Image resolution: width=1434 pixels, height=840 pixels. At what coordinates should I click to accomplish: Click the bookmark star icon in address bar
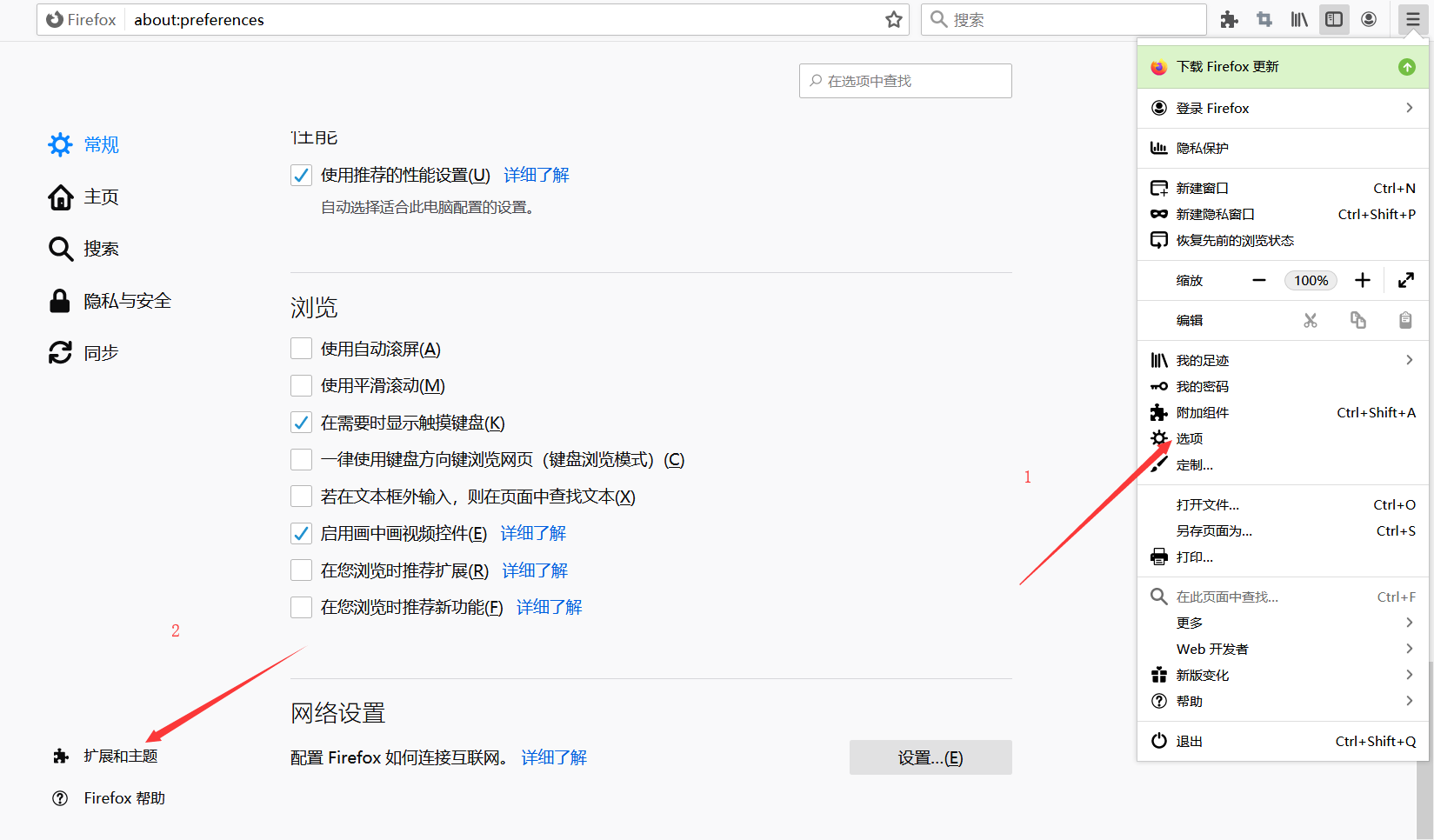click(894, 19)
